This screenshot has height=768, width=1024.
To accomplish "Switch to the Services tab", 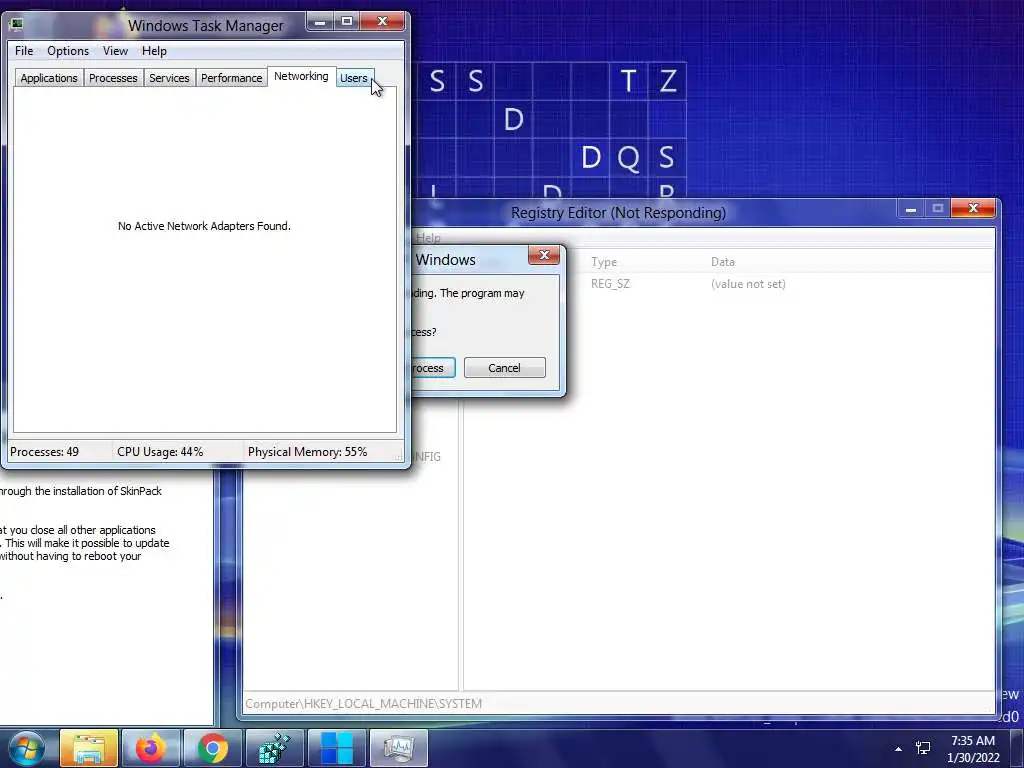I will [x=169, y=78].
